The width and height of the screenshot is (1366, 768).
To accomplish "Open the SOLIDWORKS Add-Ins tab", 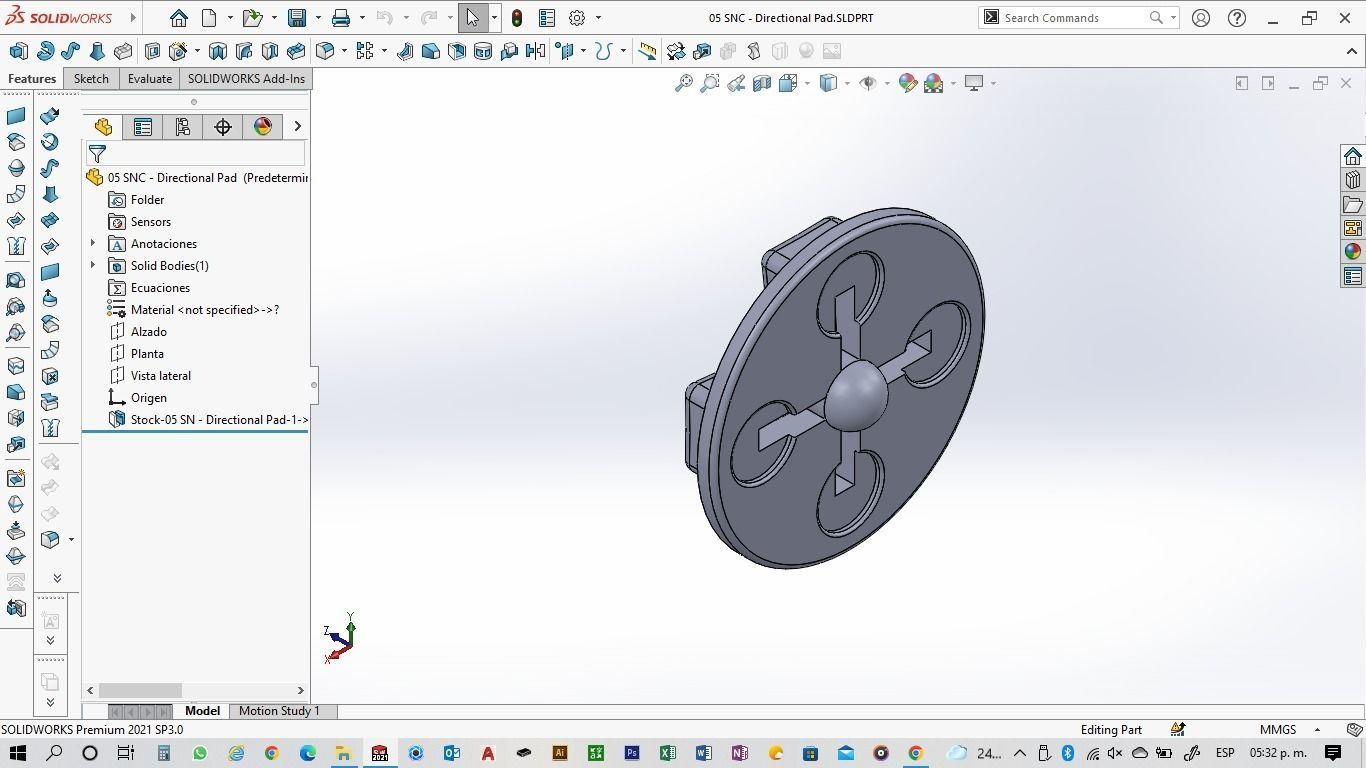I will click(246, 79).
